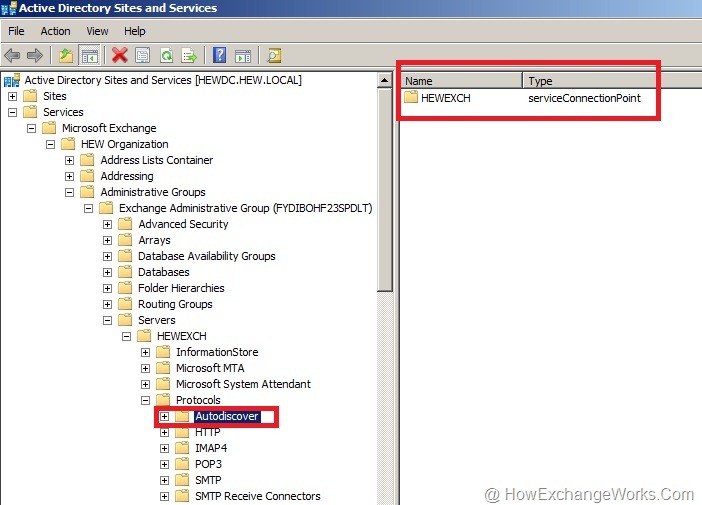Screen dimensions: 702x505
Task: Click the Active Directory Sites and Services root icon
Action: (x=12, y=80)
